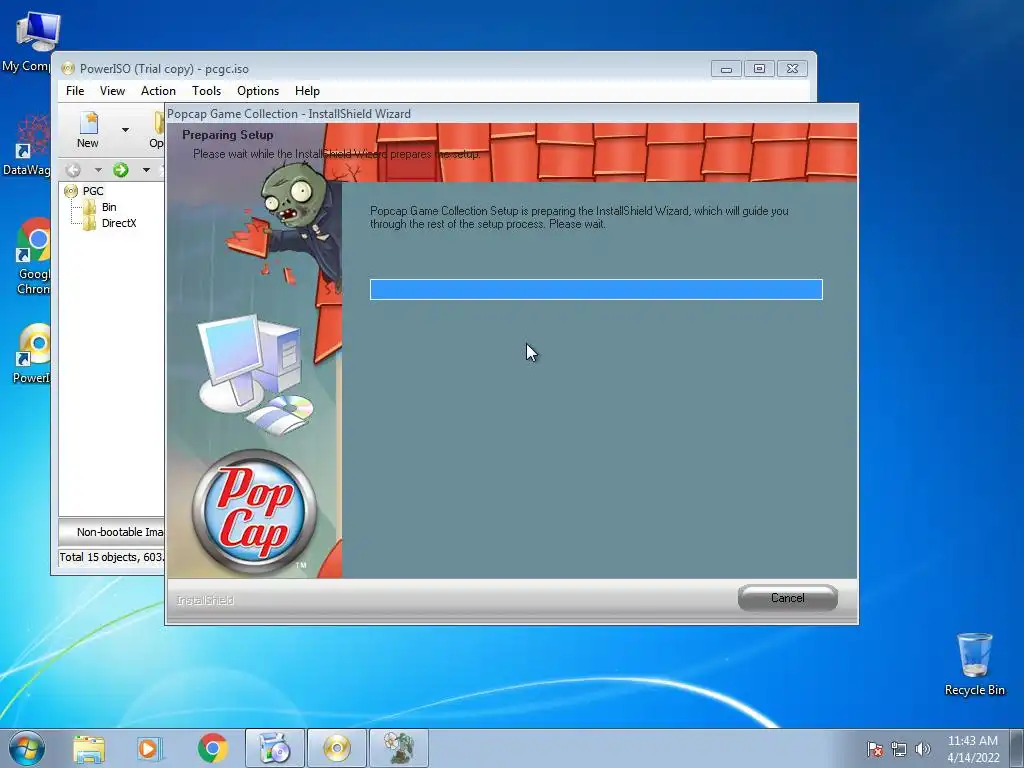Click the back navigation arrow in PowerISO

coord(73,170)
